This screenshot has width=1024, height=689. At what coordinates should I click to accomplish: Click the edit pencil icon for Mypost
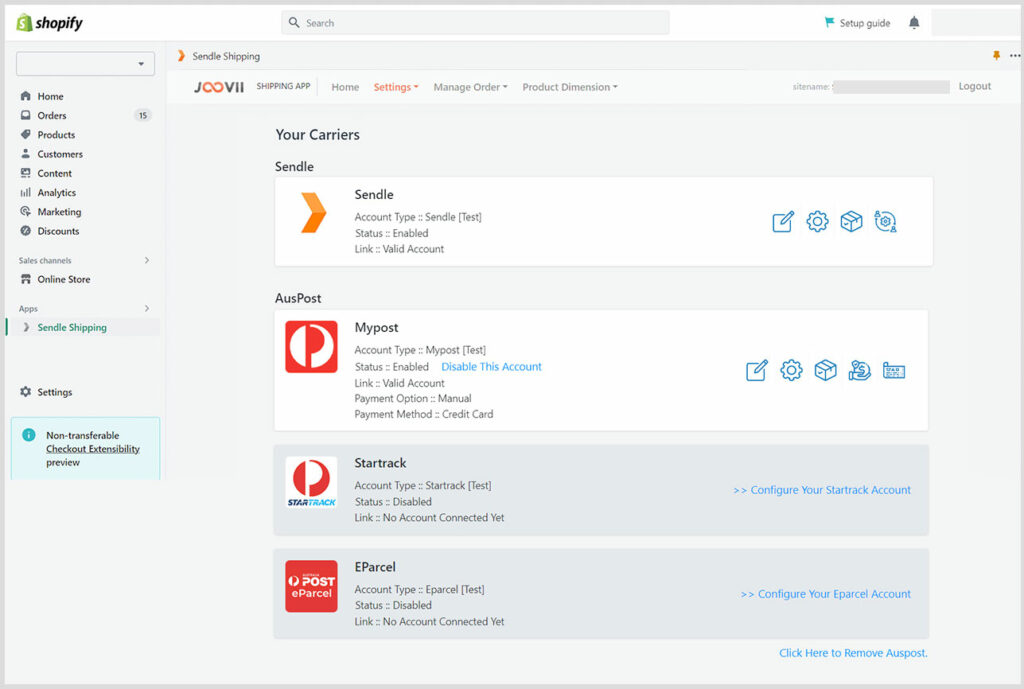[757, 370]
